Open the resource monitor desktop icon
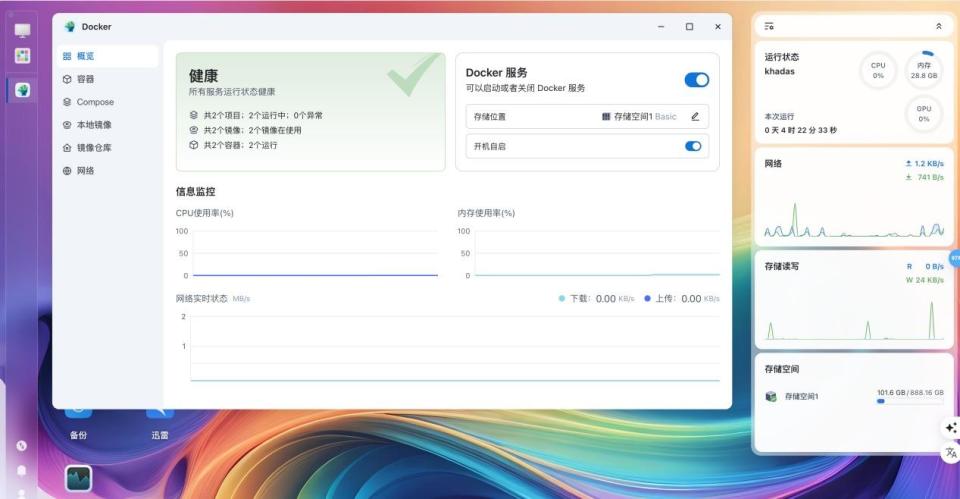The width and height of the screenshot is (960, 499). coord(79,478)
